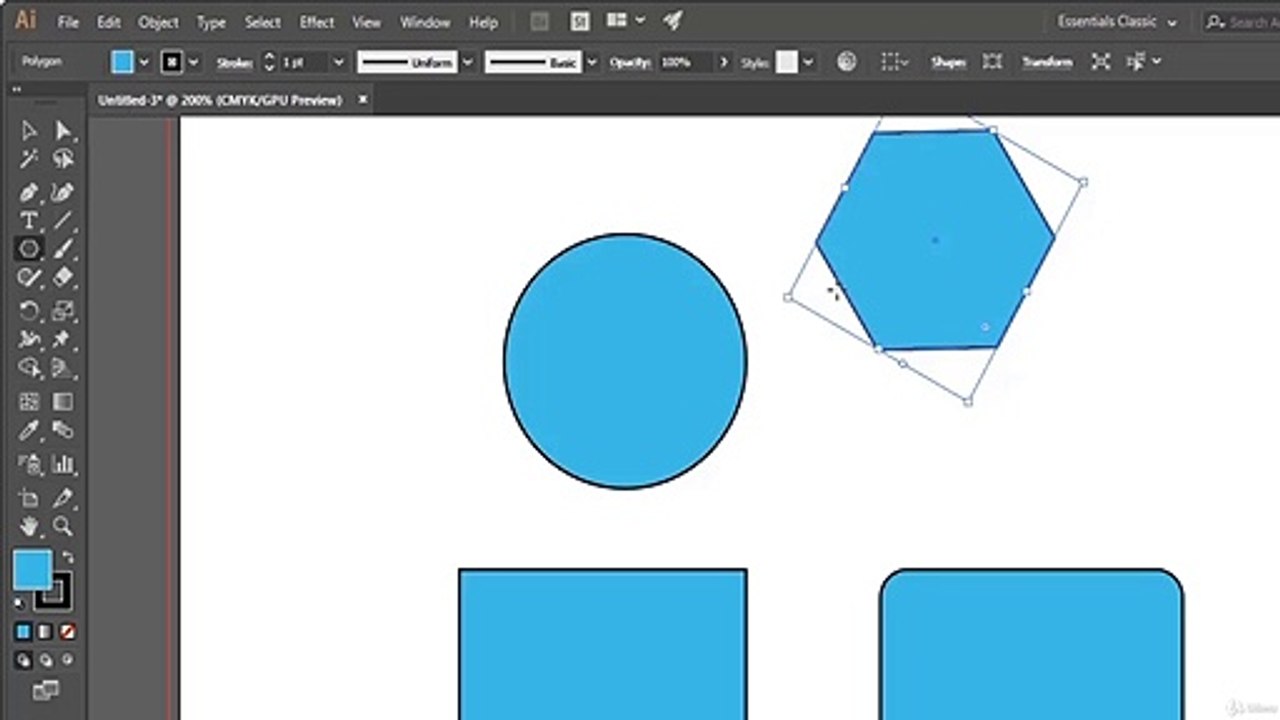Select the Scale tool

pyautogui.click(x=63, y=310)
